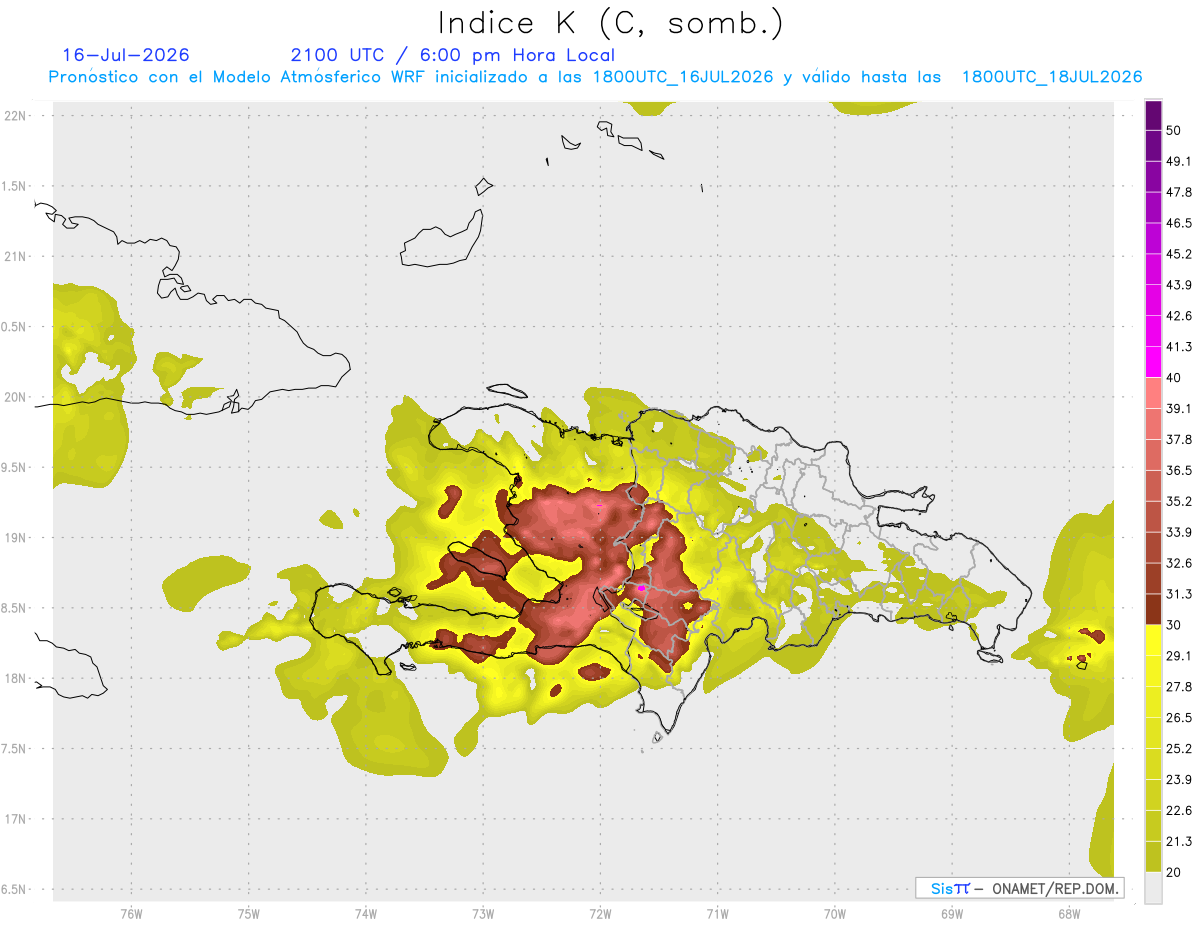The image size is (1200, 927).
Task: Click the colorbar value 47.8
Action: point(1179,192)
